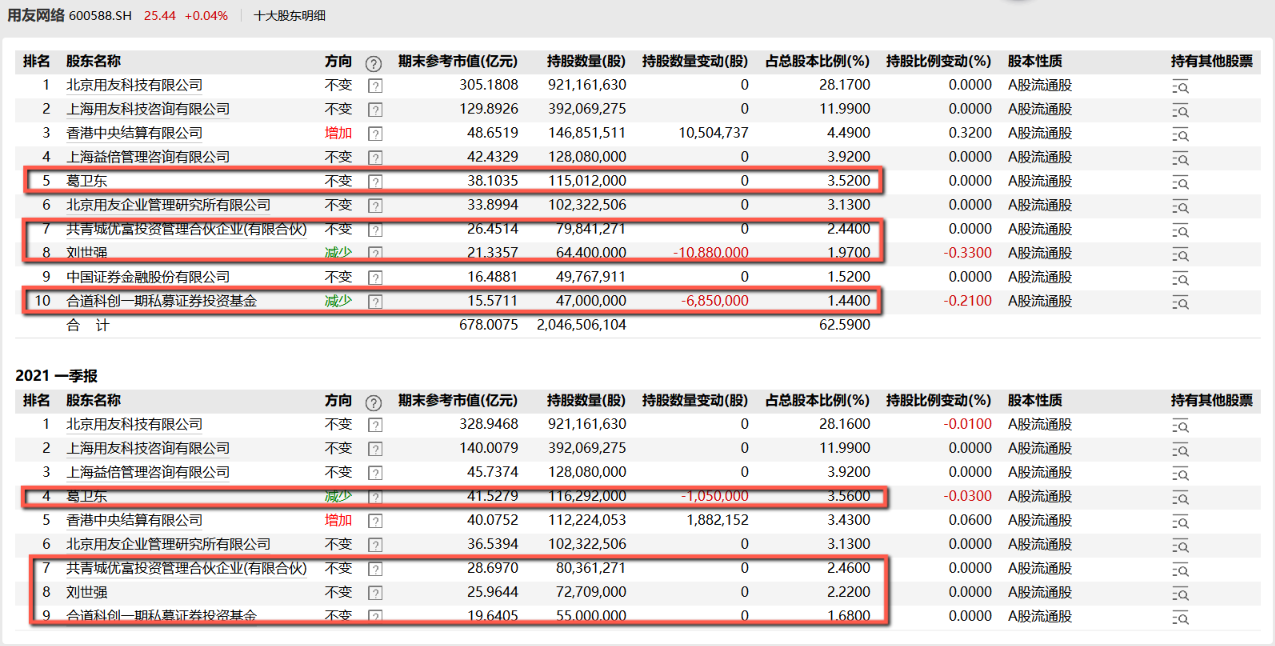Open 北京用友科技有限公司 in the upper table
This screenshot has width=1275, height=646.
coord(134,85)
